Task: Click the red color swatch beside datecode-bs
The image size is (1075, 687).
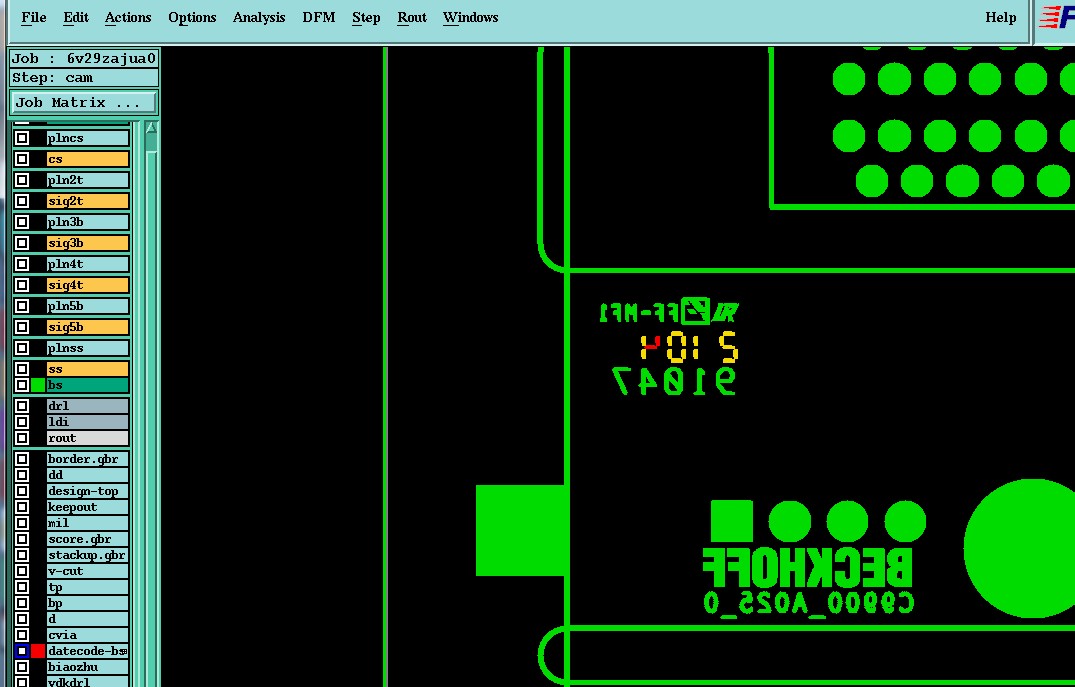Action: coord(38,651)
